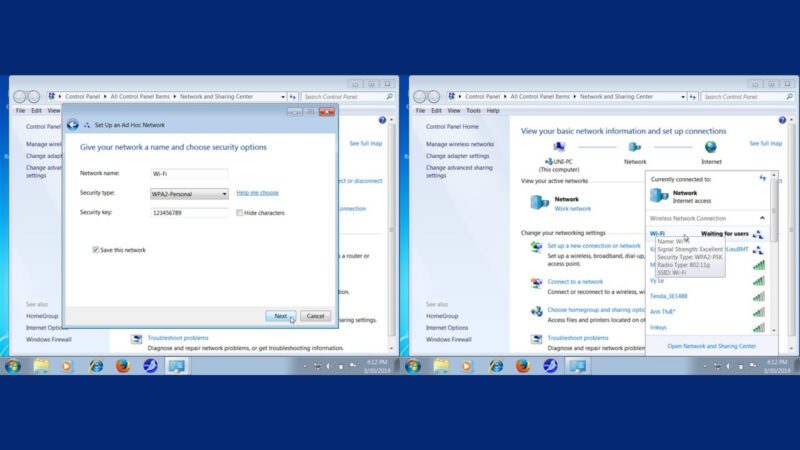Click Next in the Ad Hoc dialog
This screenshot has height=450, width=800.
click(281, 316)
